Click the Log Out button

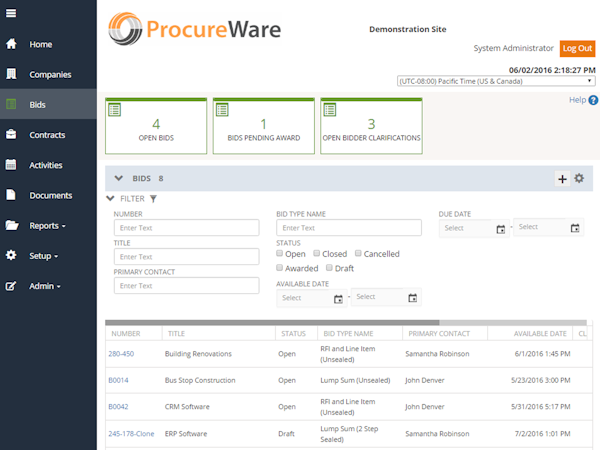click(577, 49)
